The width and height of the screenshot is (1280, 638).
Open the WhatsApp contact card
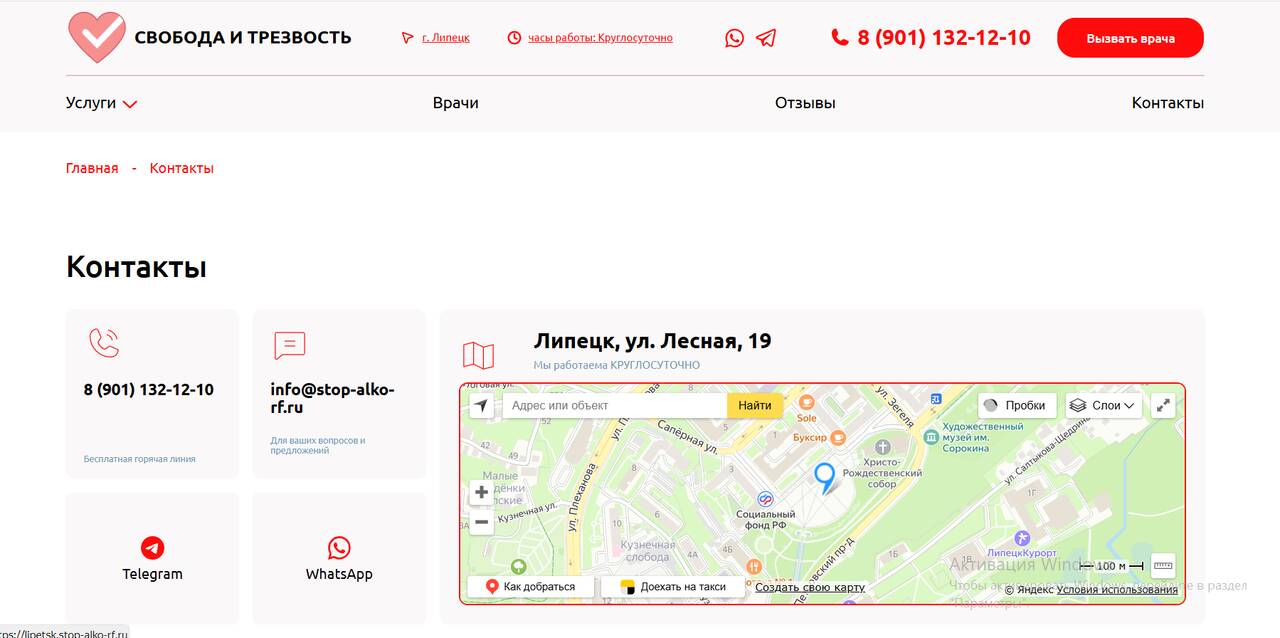click(339, 558)
